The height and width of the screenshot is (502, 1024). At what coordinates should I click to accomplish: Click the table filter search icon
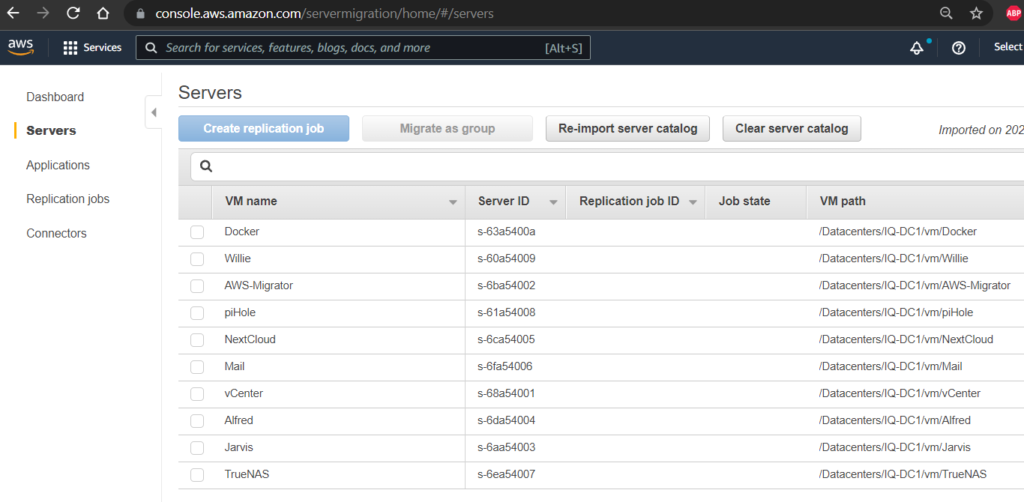coord(206,166)
